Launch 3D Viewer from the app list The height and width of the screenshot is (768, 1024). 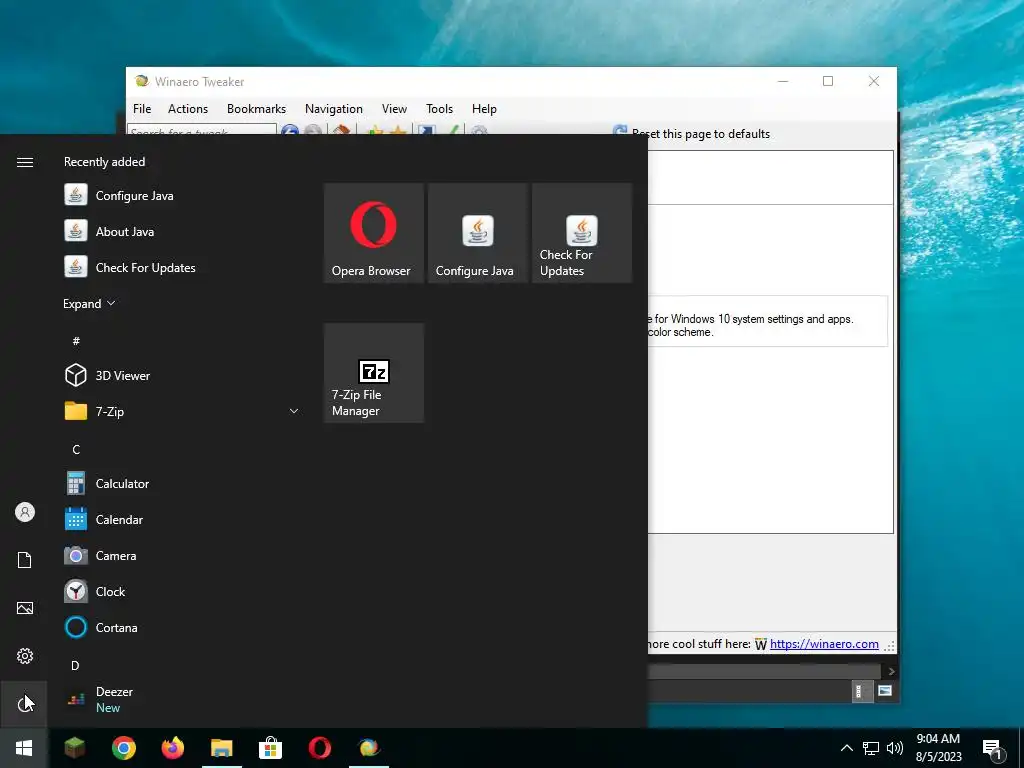pyautogui.click(x=182, y=376)
